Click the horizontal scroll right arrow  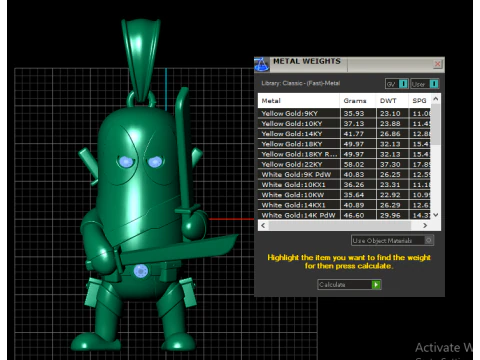pos(425,226)
